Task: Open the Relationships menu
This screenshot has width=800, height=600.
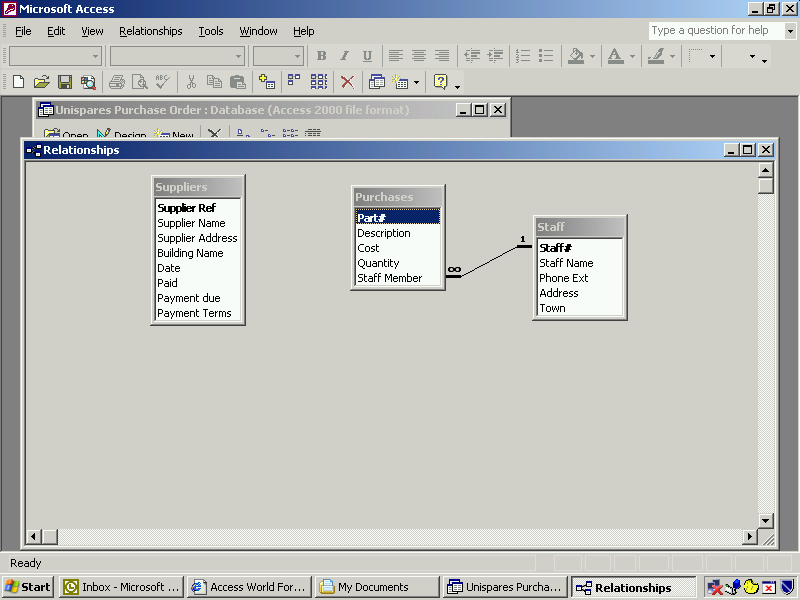Action: pos(150,31)
